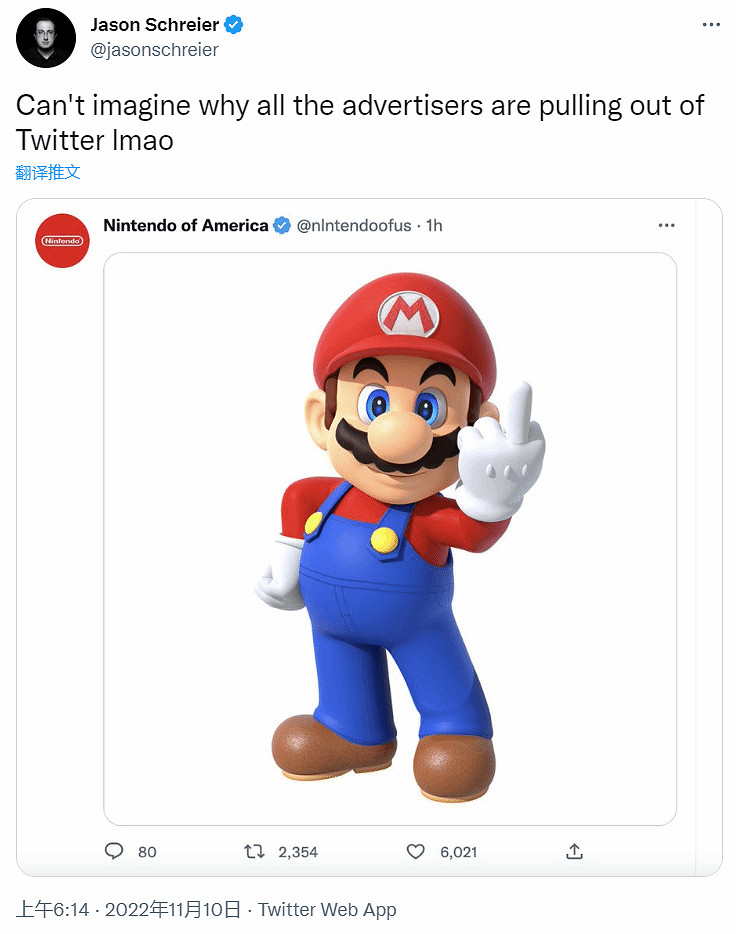Click the share upload icon
The image size is (736, 934).
coord(574,851)
